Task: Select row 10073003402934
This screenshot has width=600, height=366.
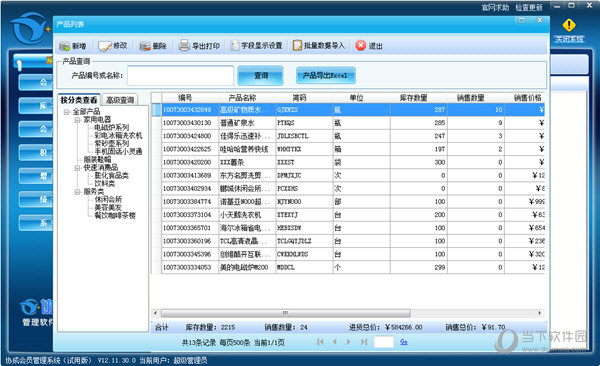Action: (348, 188)
